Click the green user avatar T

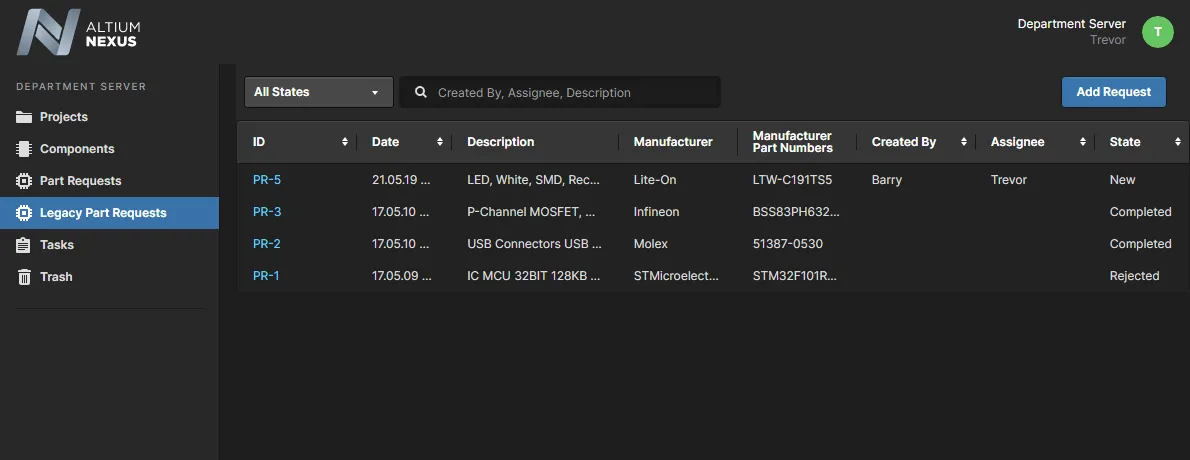click(x=1157, y=32)
